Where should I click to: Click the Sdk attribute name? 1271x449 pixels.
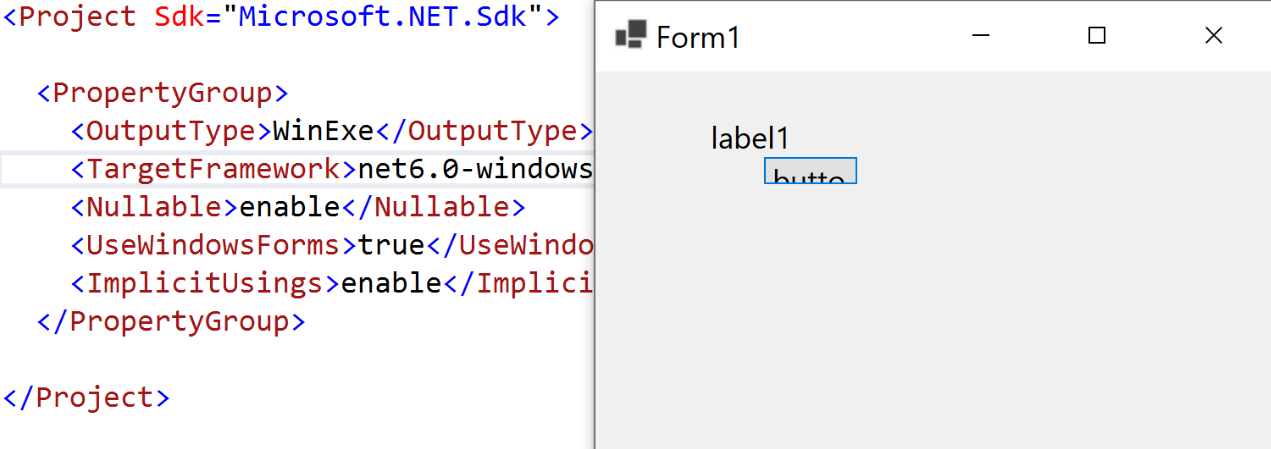coord(179,17)
